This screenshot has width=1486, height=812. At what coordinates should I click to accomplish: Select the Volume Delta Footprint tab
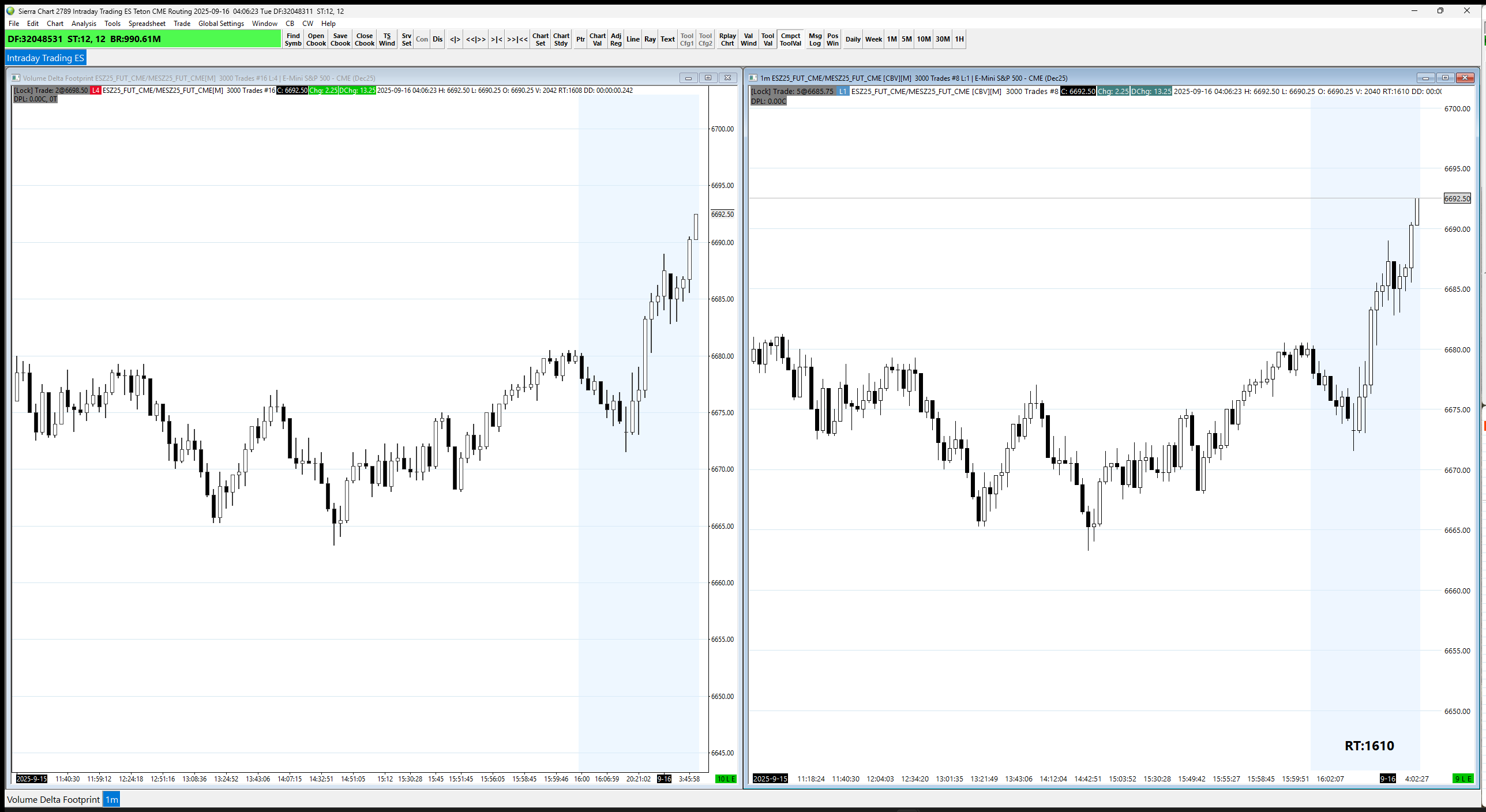pos(53,799)
